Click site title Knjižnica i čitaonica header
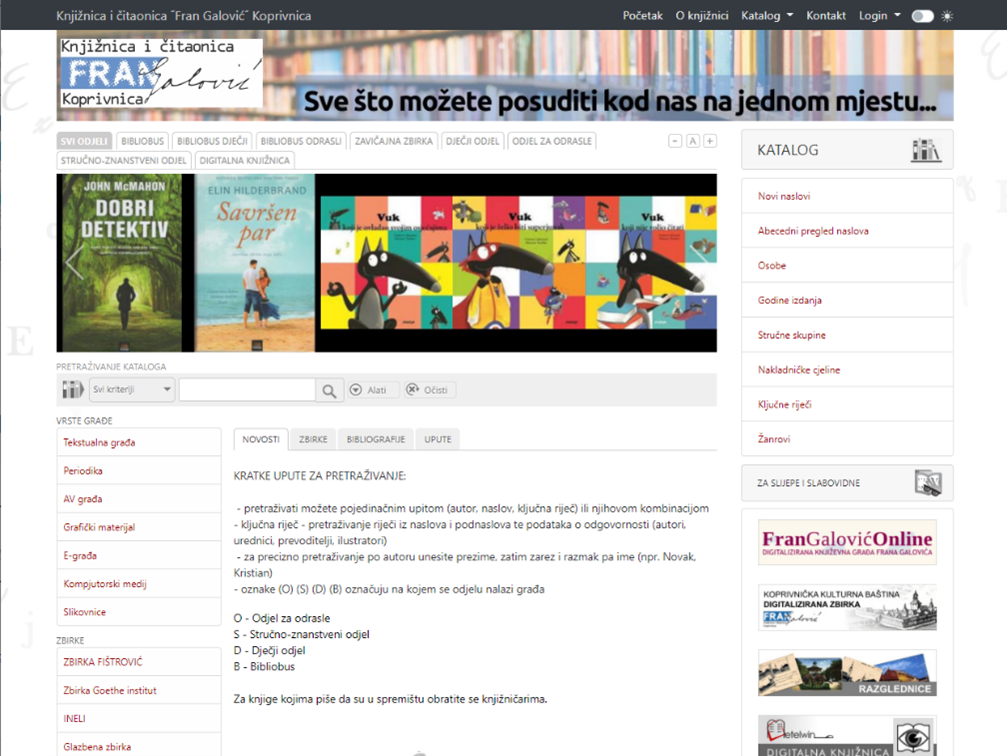Viewport: 1007px width, 756px height. (184, 15)
